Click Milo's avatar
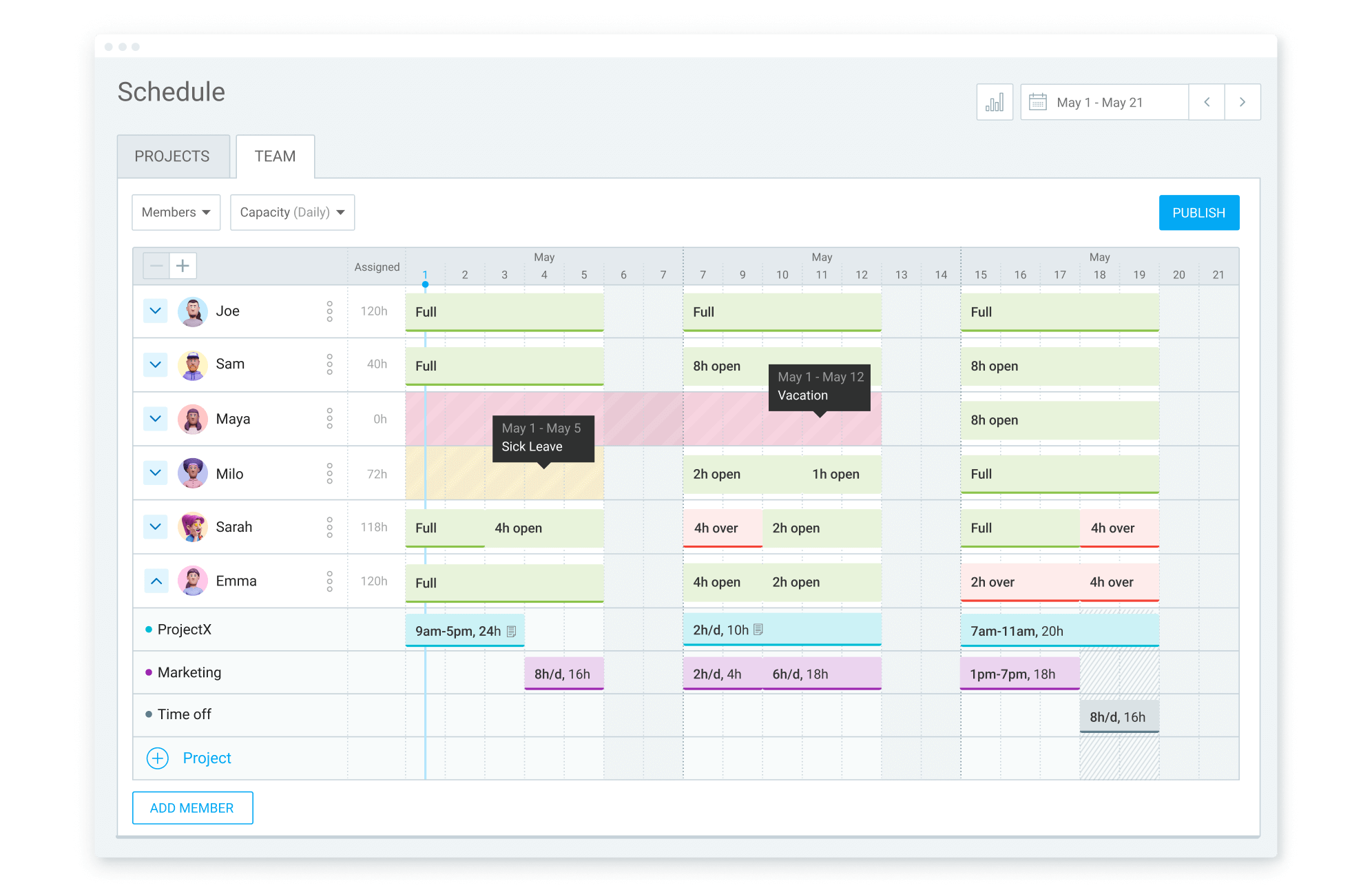Screen dimensions: 1372x890 [193, 473]
